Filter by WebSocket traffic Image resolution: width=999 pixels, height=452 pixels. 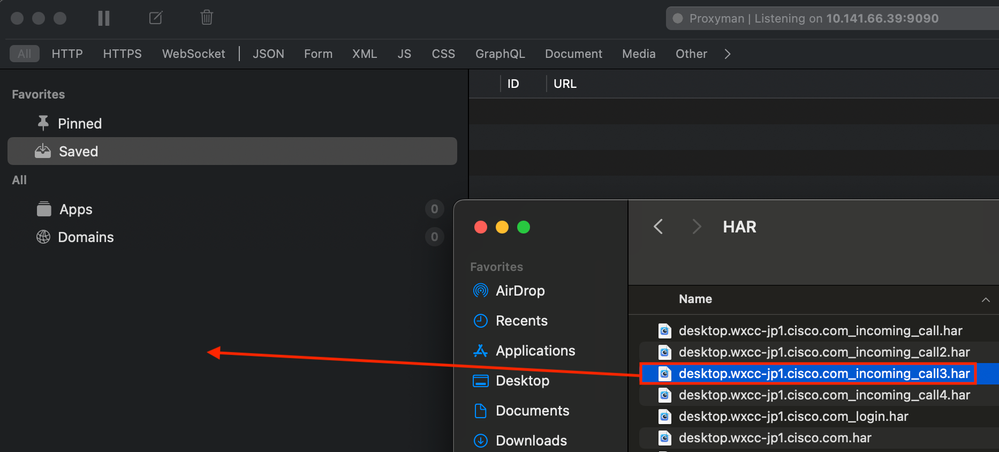click(x=193, y=54)
